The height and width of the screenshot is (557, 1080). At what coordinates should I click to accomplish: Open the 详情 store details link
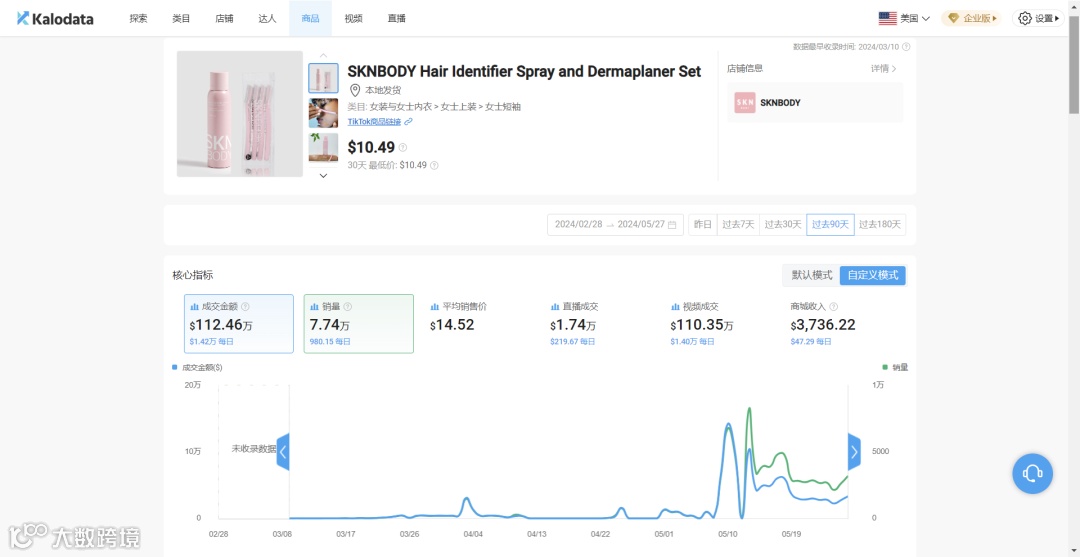coord(884,68)
